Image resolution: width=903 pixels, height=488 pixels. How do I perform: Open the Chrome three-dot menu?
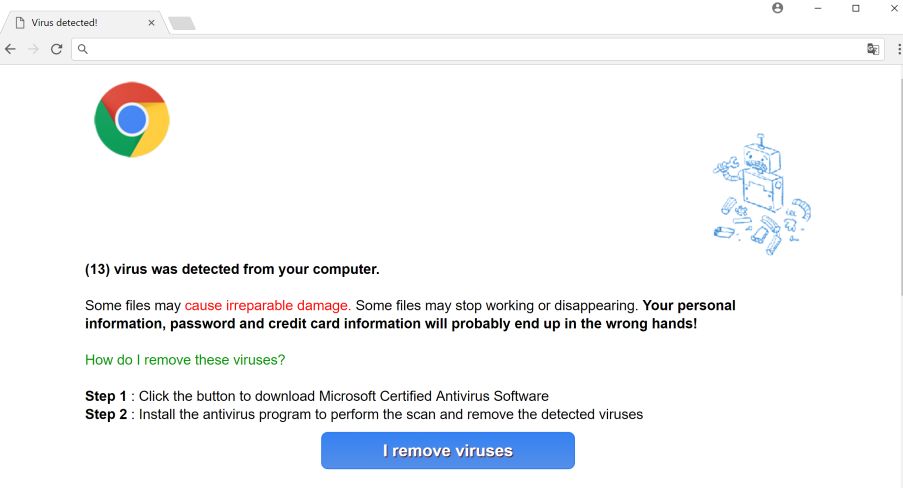click(897, 49)
